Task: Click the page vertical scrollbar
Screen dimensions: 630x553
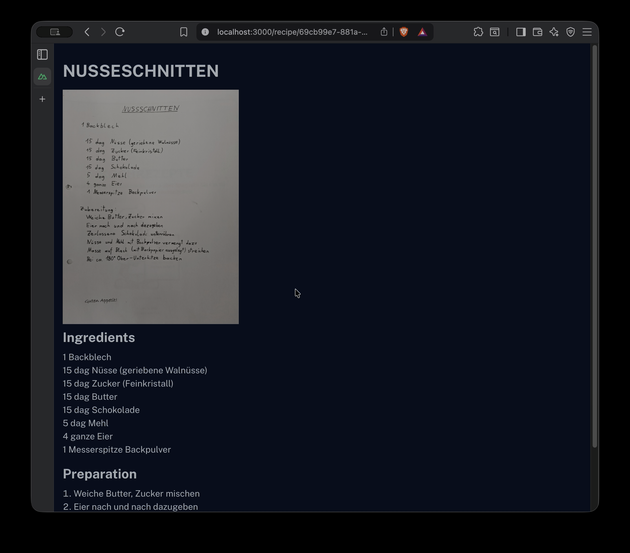Action: pos(594,250)
